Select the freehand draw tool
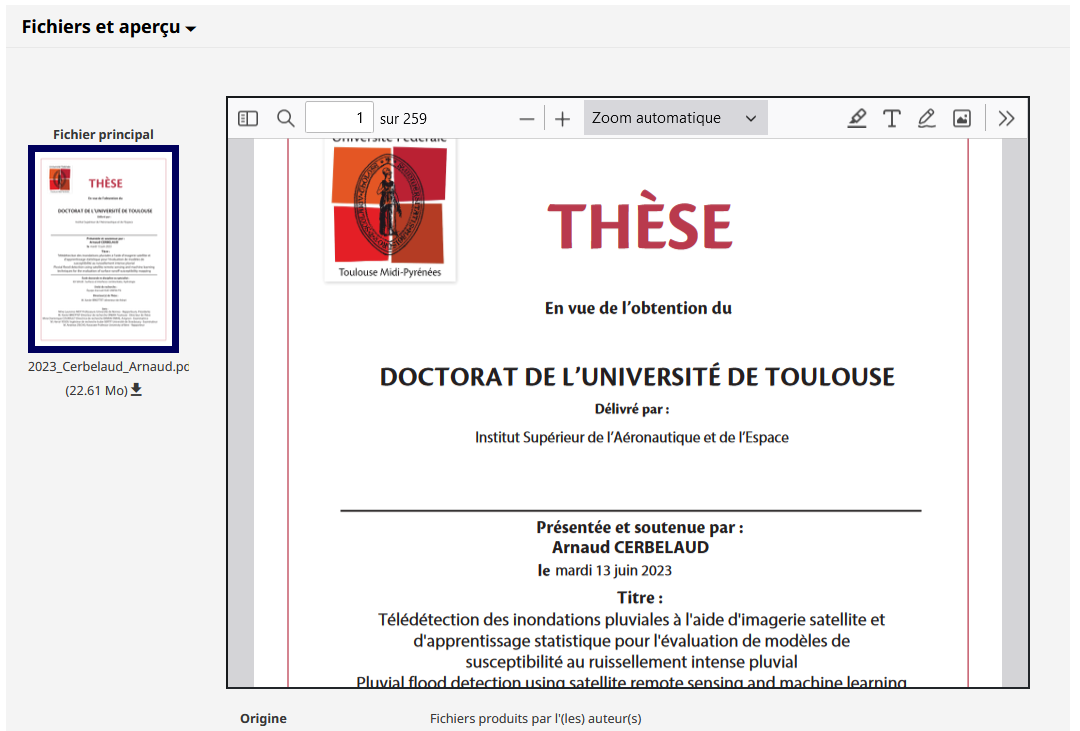The image size is (1080, 731). [927, 119]
